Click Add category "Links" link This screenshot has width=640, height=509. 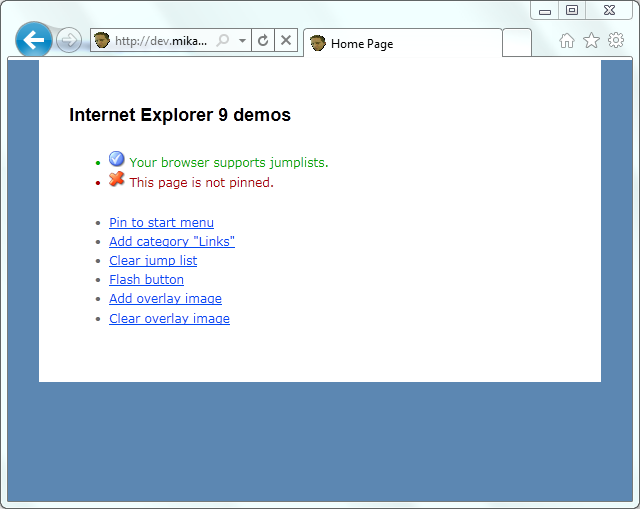[172, 242]
